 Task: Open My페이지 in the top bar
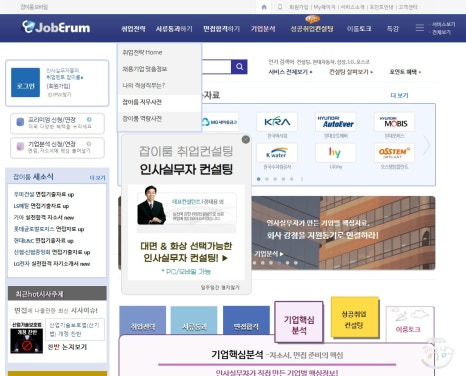(324, 7)
